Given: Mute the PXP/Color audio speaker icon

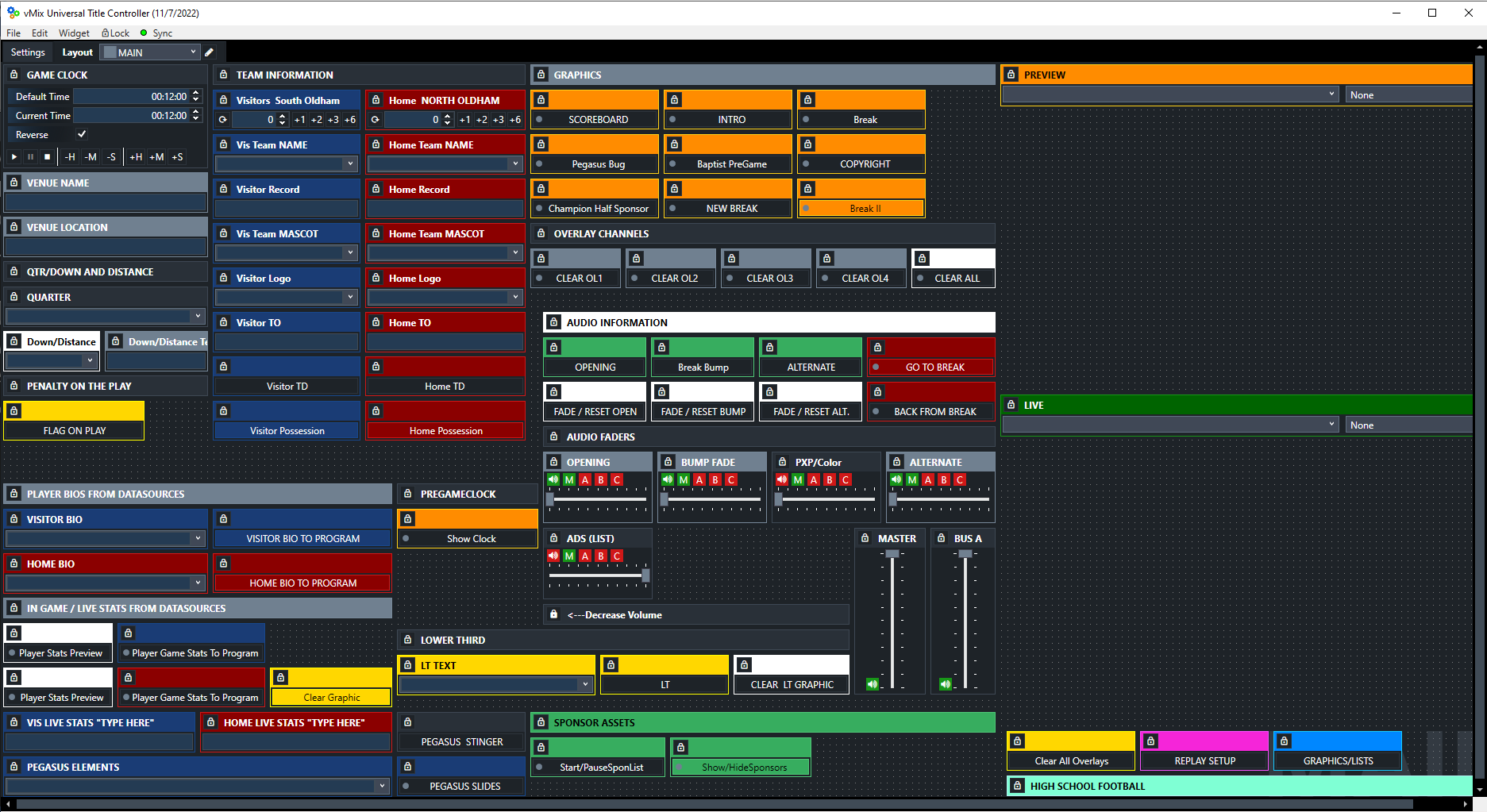Looking at the screenshot, I should point(782,479).
